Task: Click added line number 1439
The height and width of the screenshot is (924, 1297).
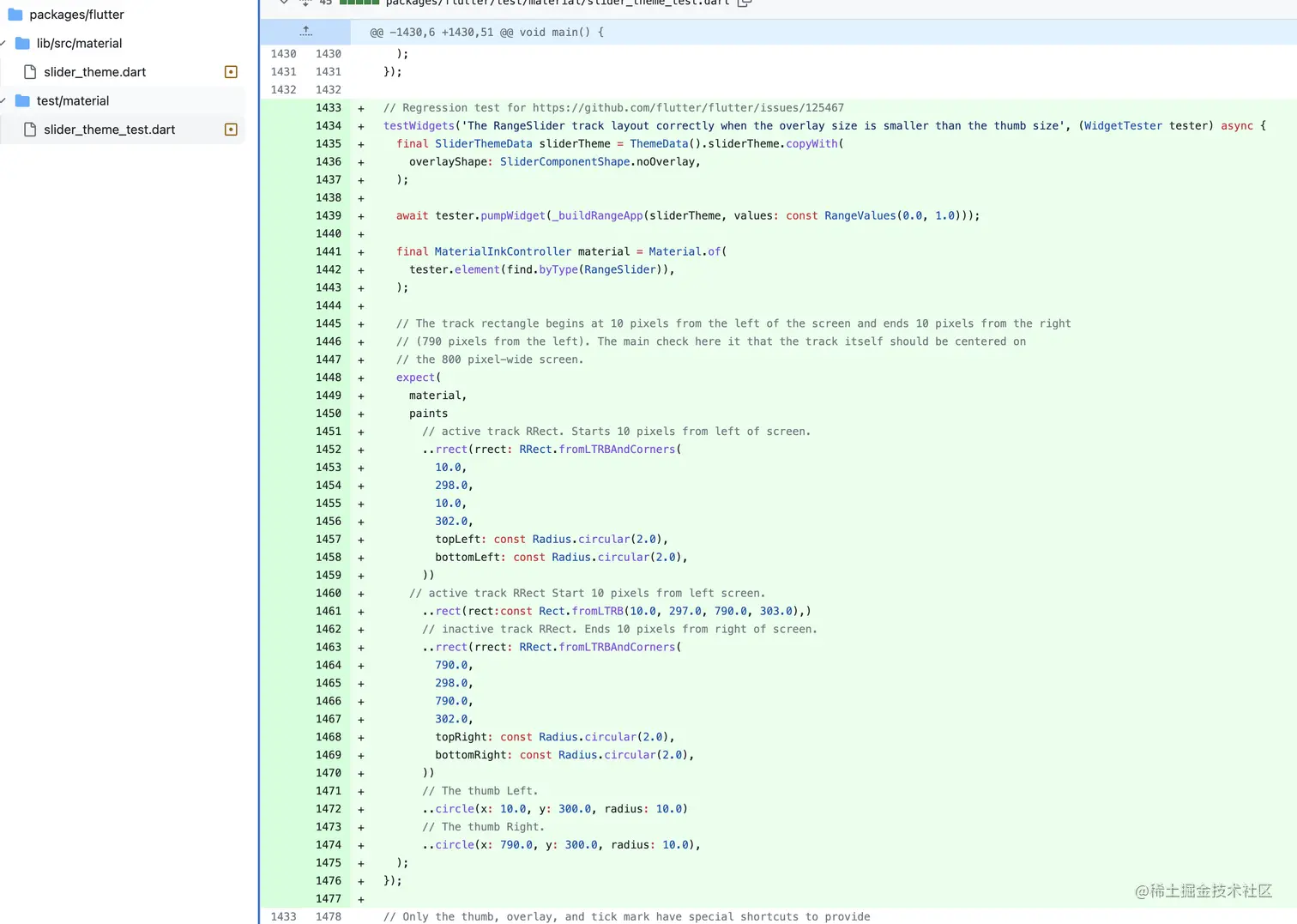Action: pos(329,216)
